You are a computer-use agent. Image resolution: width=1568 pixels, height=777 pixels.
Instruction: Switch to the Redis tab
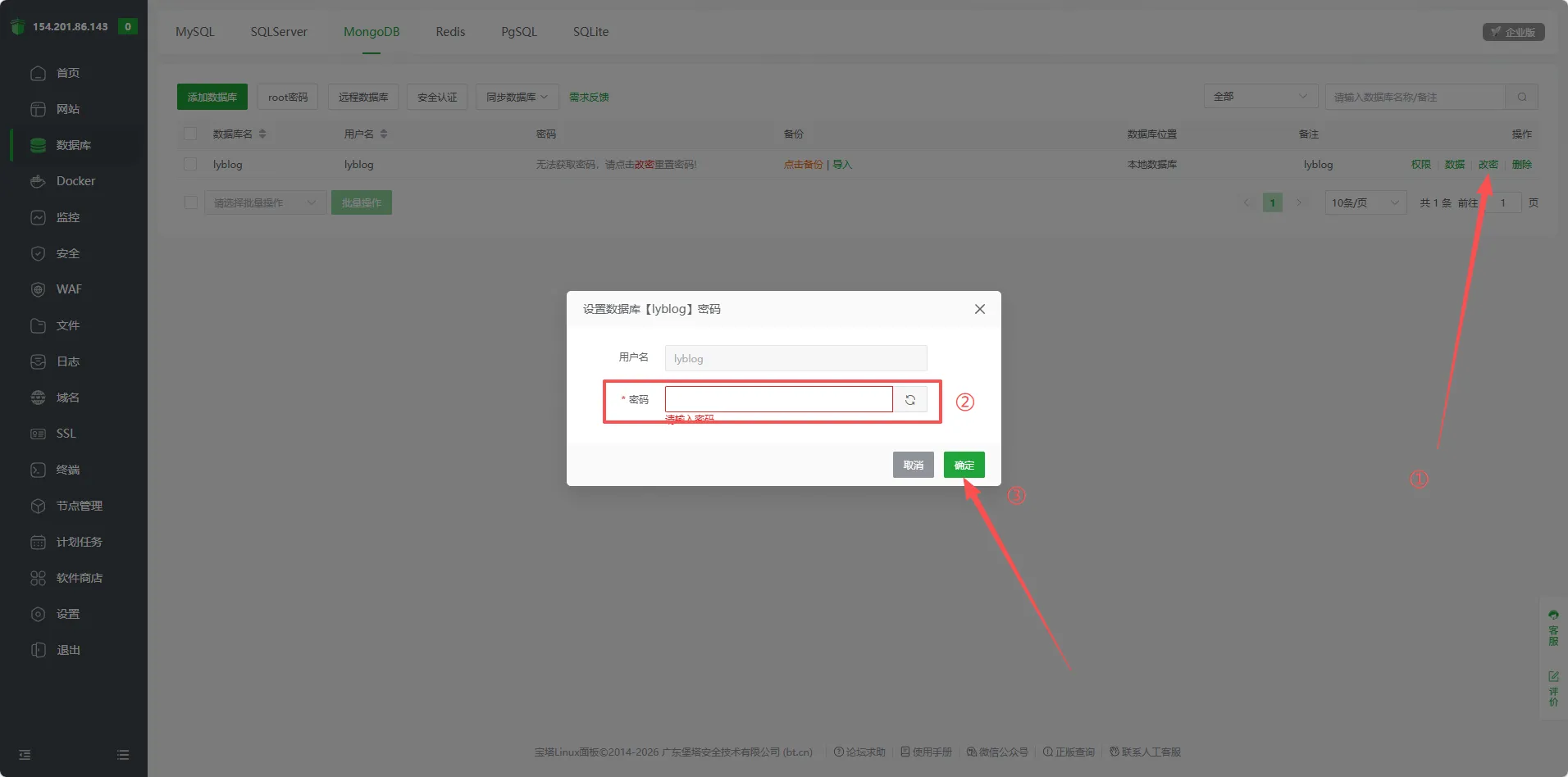pyautogui.click(x=450, y=32)
